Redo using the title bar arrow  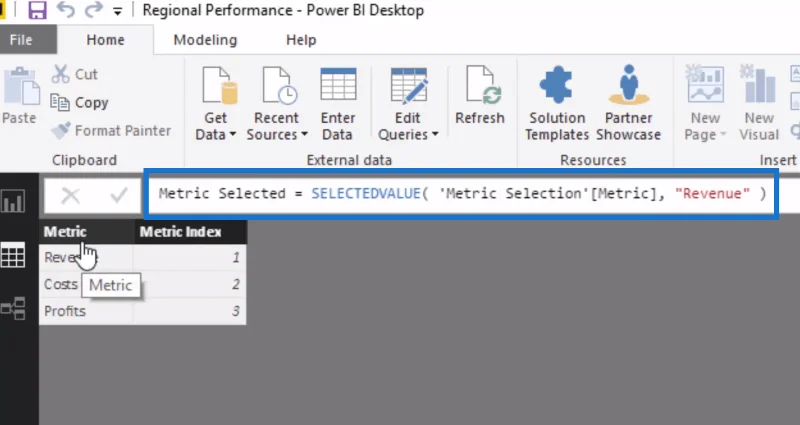(93, 10)
